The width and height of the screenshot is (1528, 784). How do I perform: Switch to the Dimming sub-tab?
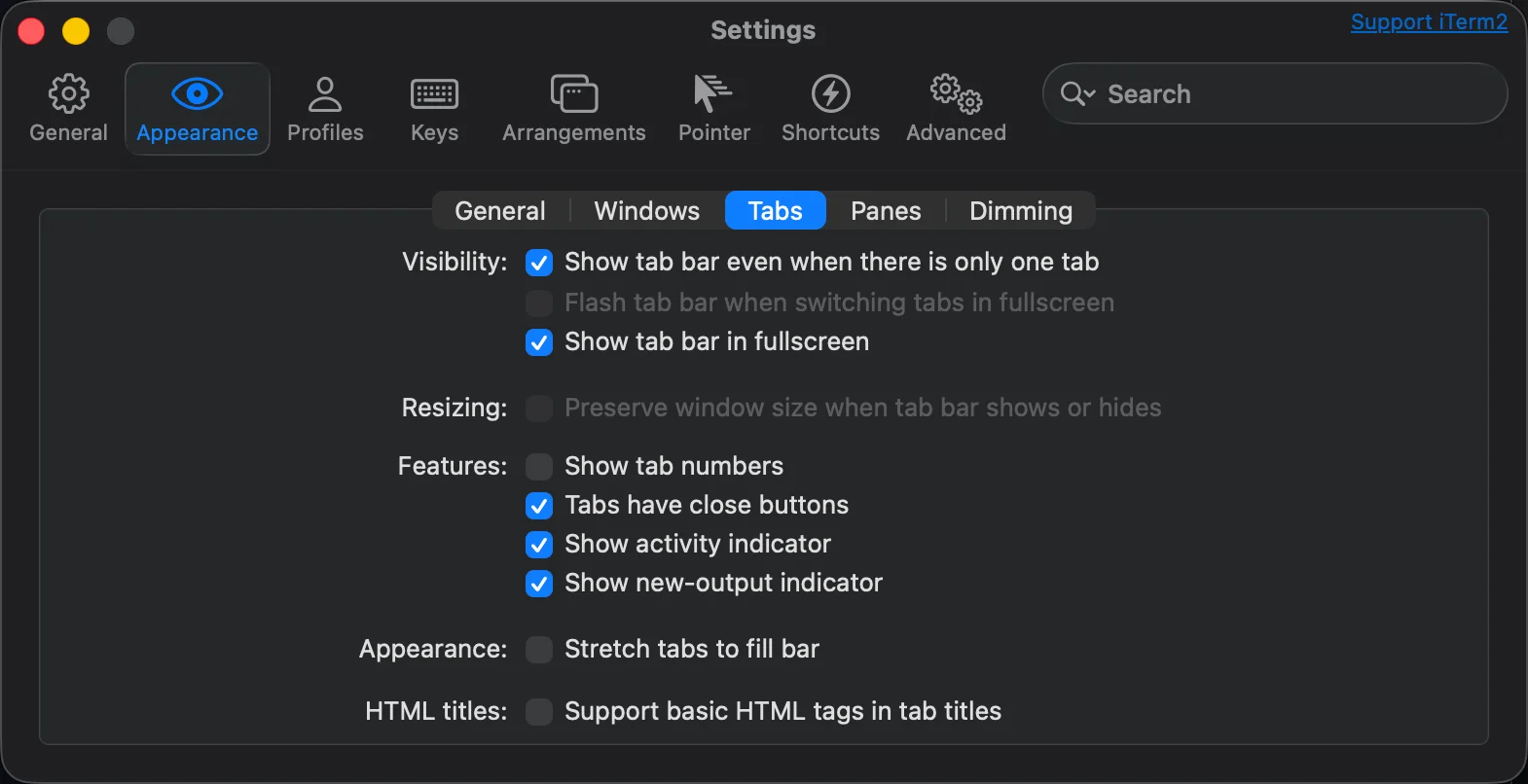point(1020,211)
